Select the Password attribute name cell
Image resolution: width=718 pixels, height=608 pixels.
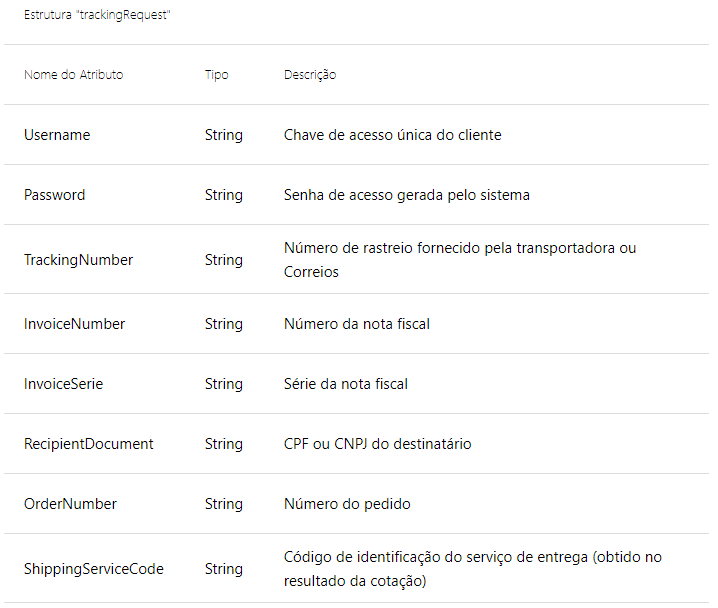(55, 195)
